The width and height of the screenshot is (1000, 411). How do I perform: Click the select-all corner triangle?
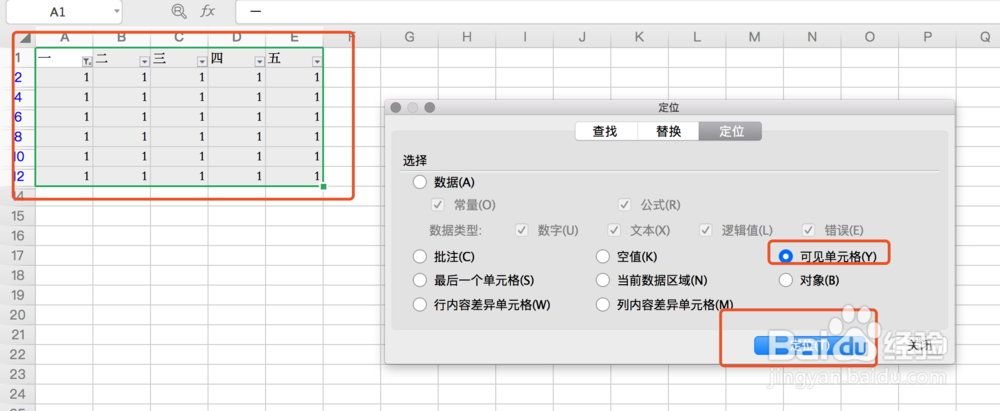click(24, 38)
